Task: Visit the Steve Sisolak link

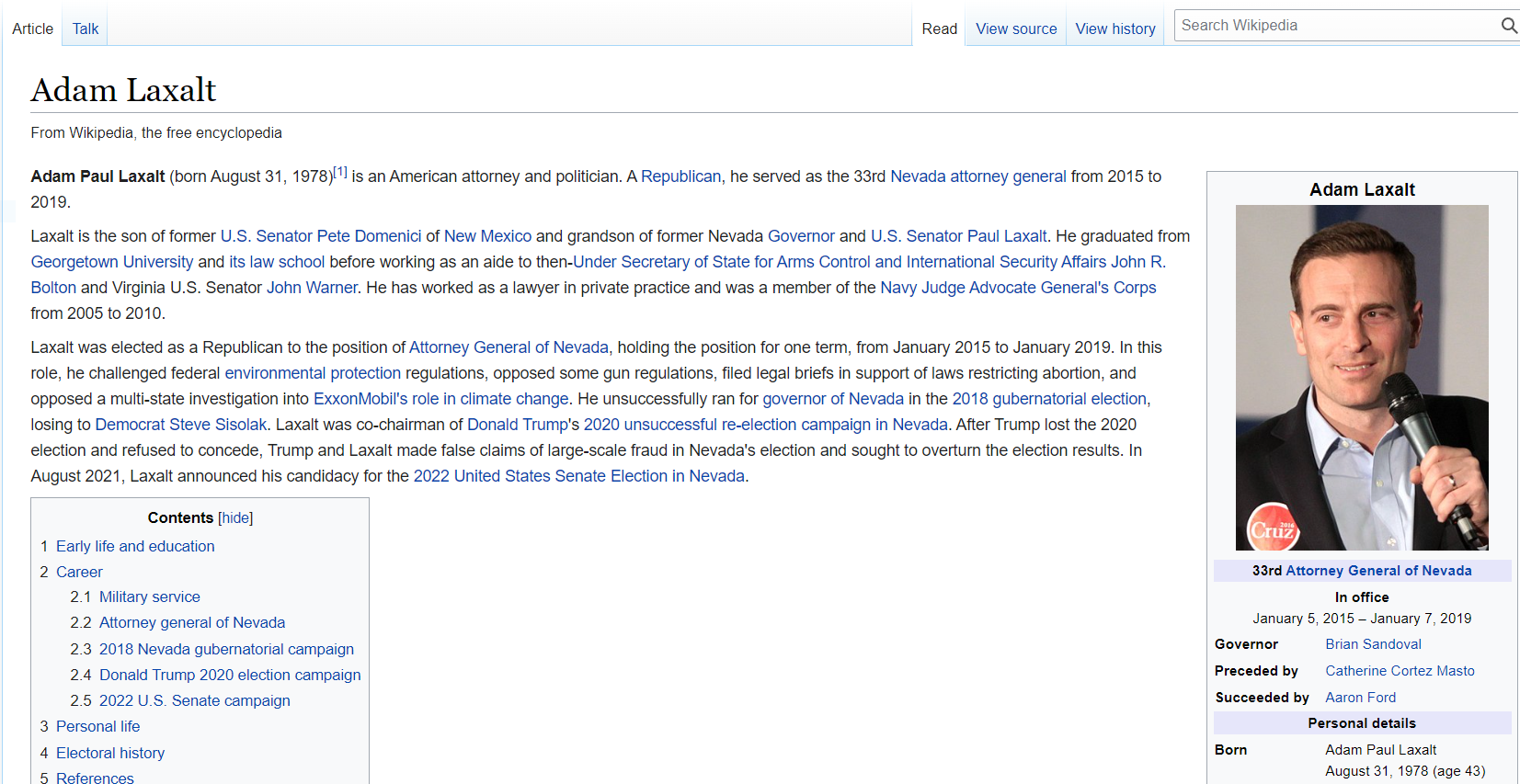Action: tap(218, 425)
